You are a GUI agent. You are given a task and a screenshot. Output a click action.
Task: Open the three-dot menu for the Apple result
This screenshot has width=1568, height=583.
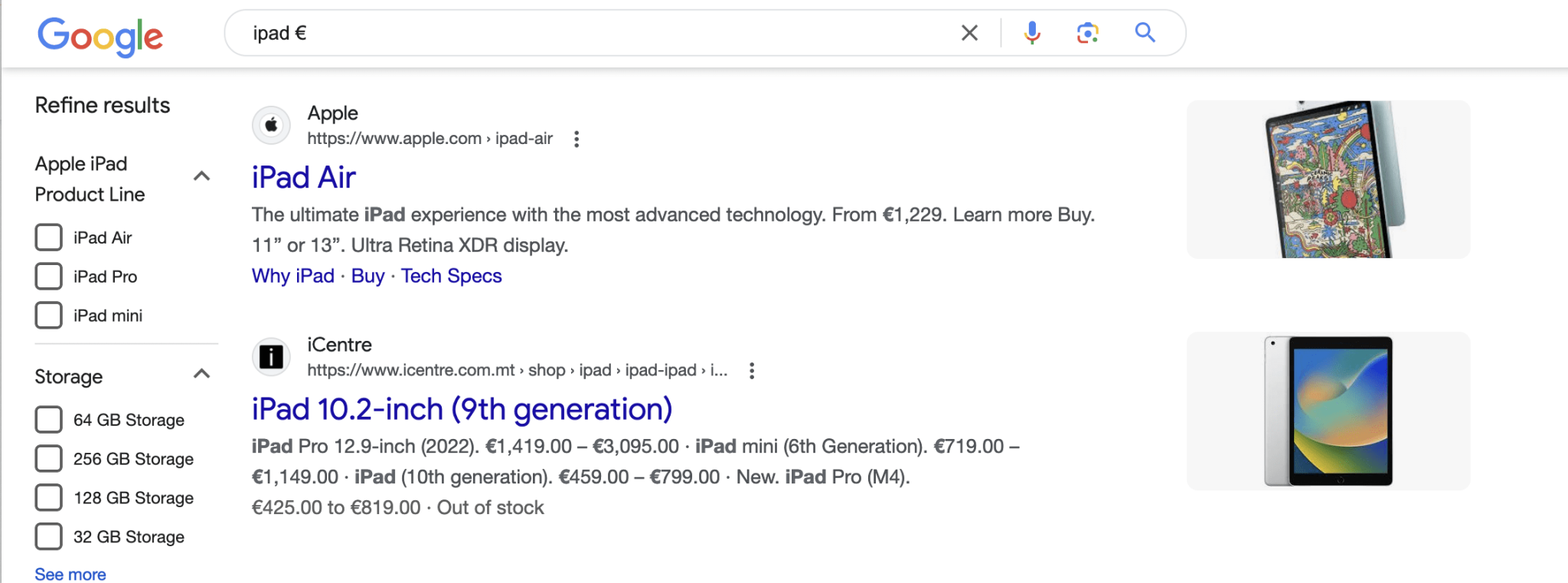tap(576, 139)
